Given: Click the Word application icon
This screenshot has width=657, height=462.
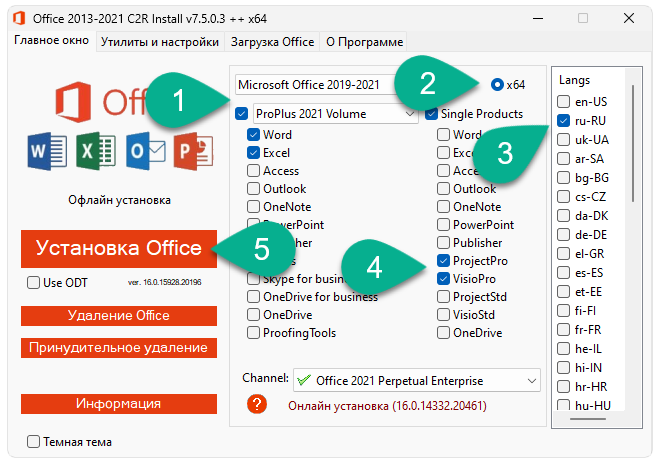Looking at the screenshot, I should click(47, 152).
